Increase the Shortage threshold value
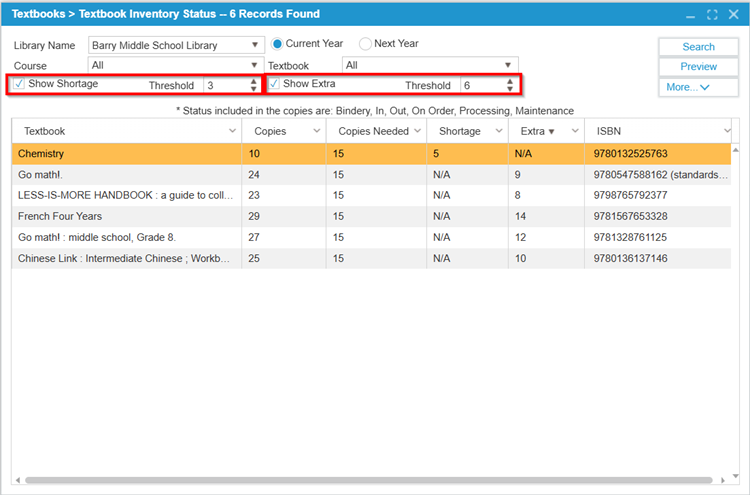750x495 pixels. tap(254, 82)
